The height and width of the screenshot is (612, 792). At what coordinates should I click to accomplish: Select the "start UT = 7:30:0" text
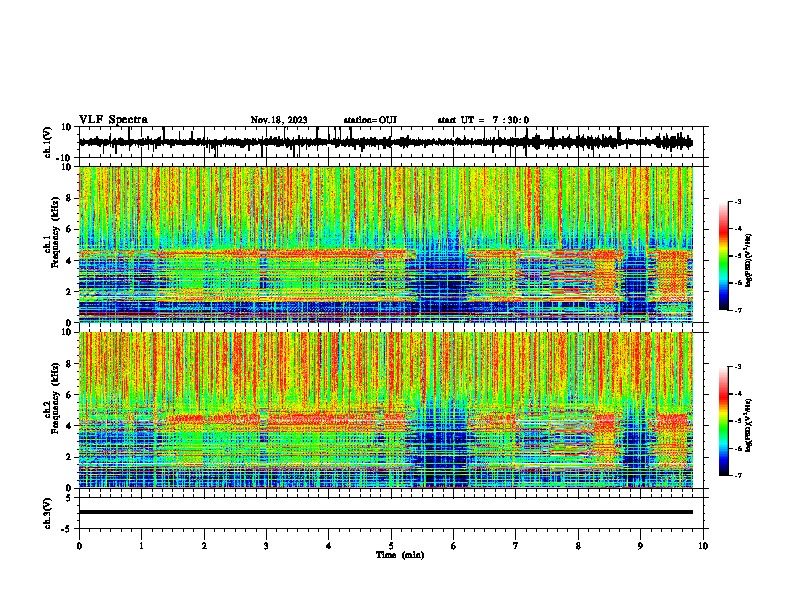[x=483, y=120]
